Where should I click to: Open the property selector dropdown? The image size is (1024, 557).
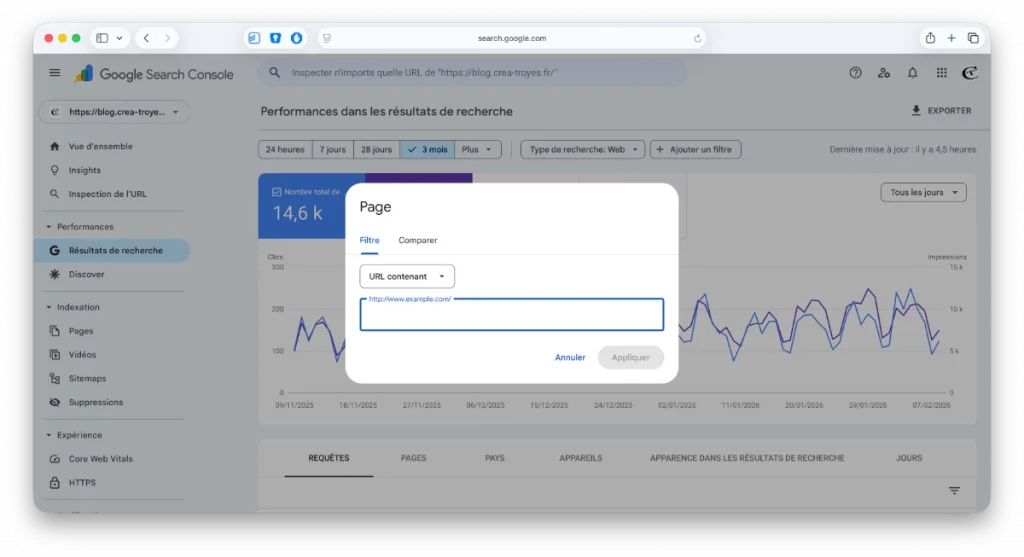tap(114, 112)
